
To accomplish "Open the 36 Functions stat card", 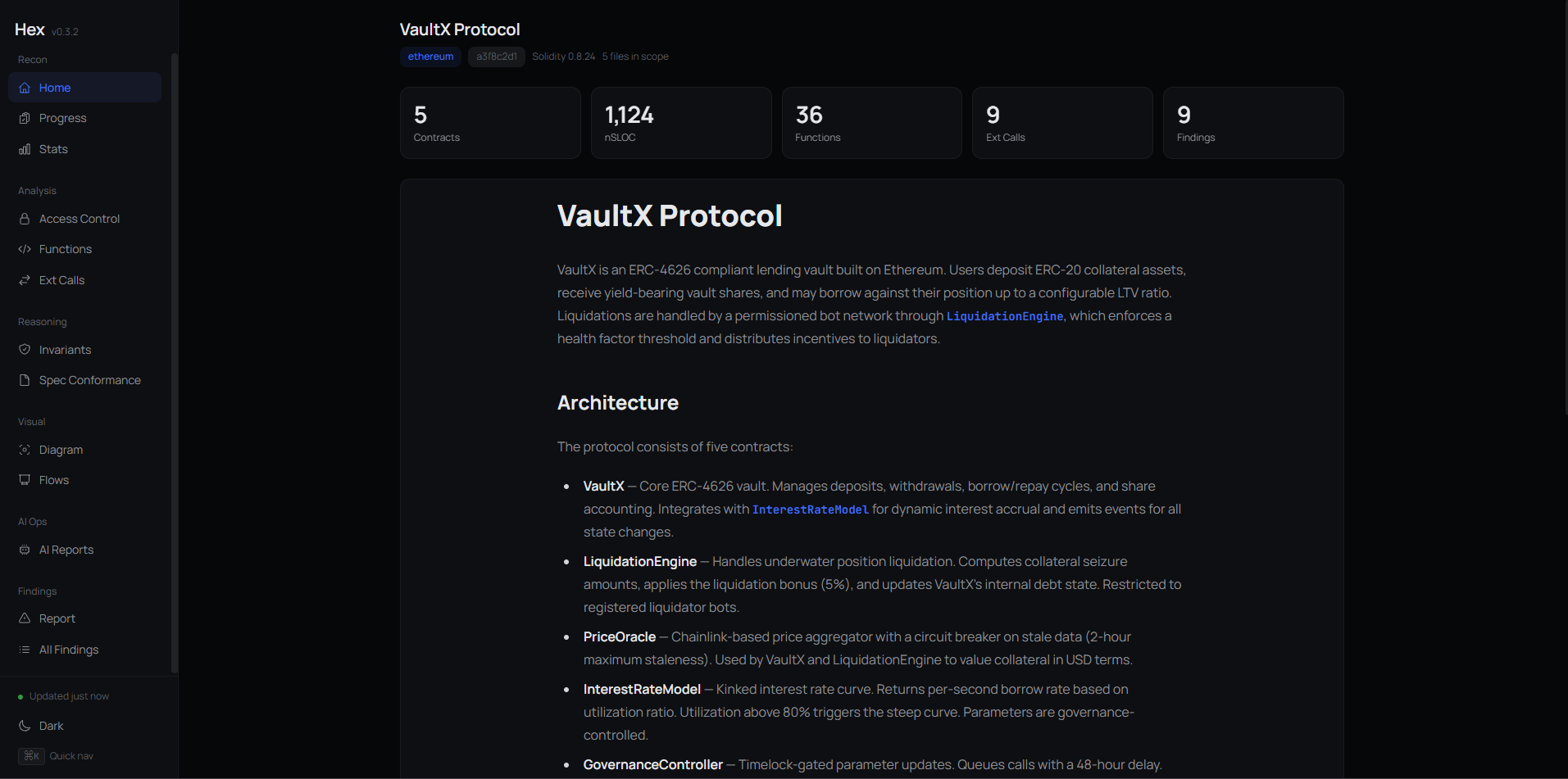I will pos(872,123).
